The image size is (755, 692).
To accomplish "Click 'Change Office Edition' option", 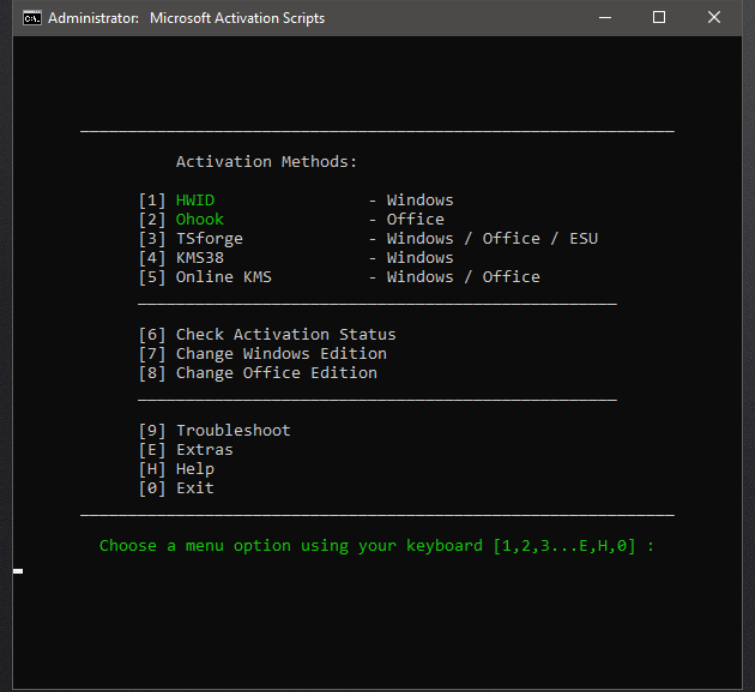I will pos(276,373).
